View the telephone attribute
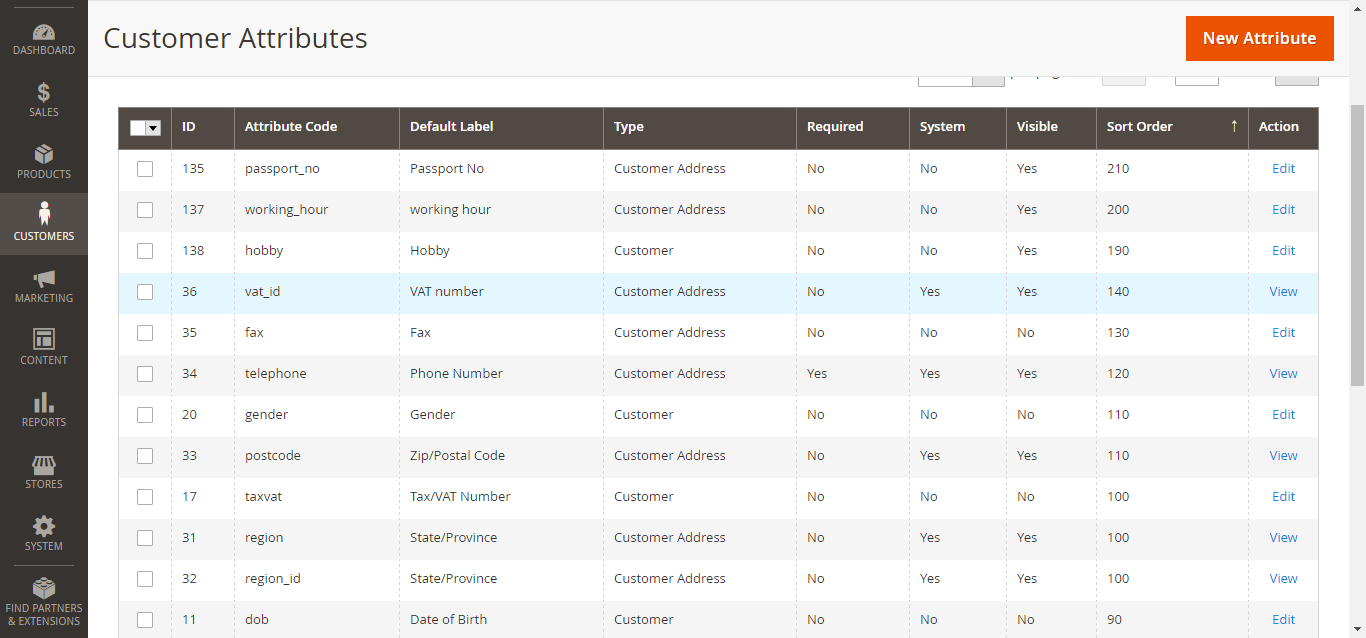The height and width of the screenshot is (638, 1366). (1283, 374)
